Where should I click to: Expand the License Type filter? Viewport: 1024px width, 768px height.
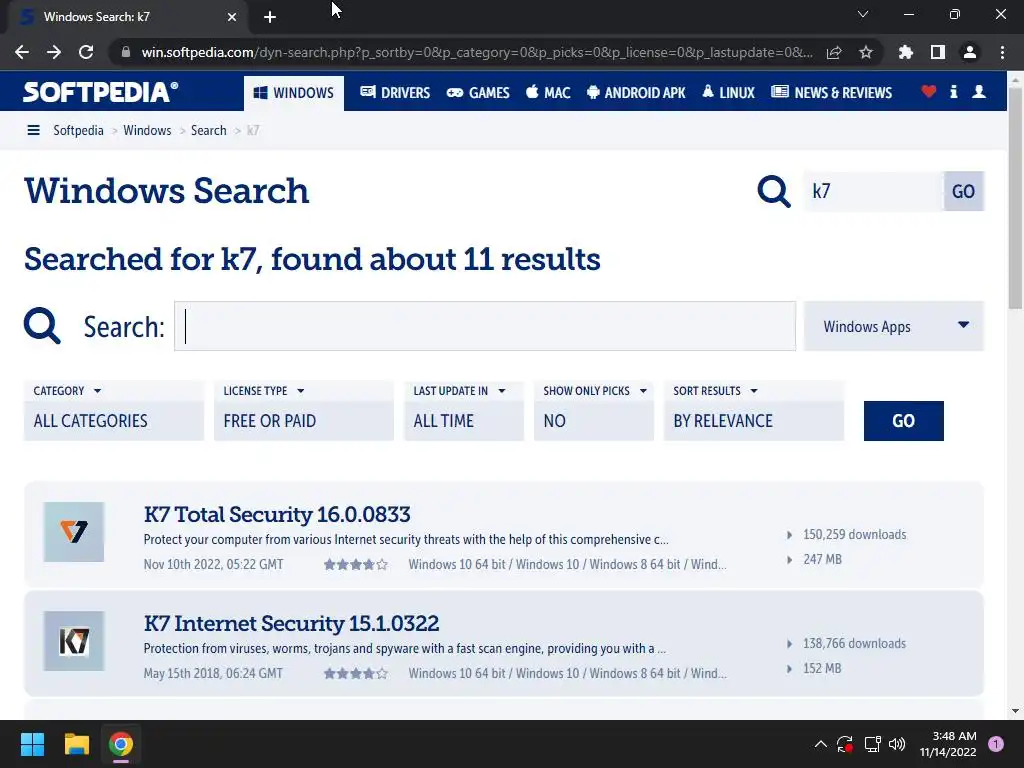coord(304,411)
